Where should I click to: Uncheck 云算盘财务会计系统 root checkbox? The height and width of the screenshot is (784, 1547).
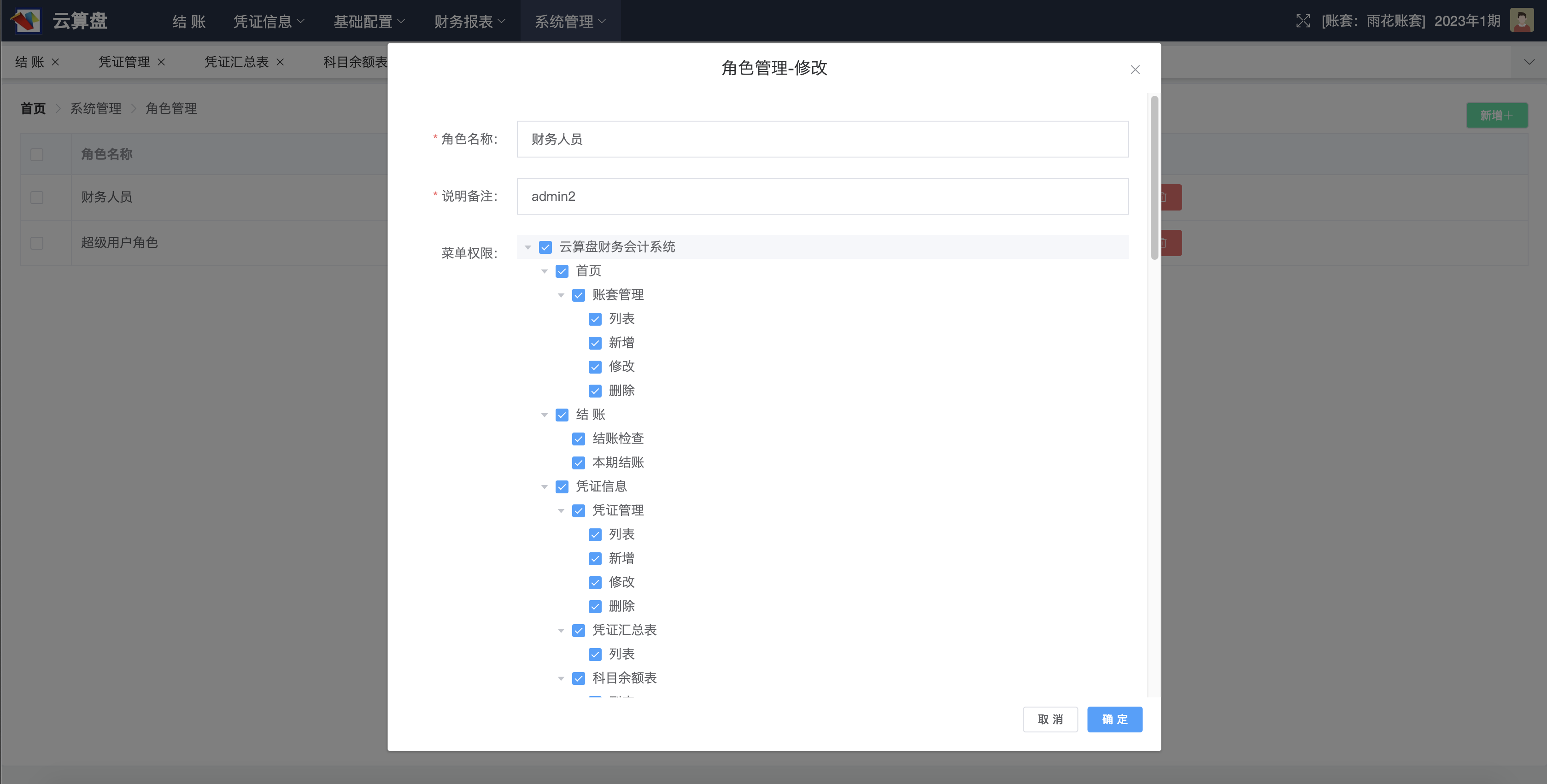[x=545, y=247]
